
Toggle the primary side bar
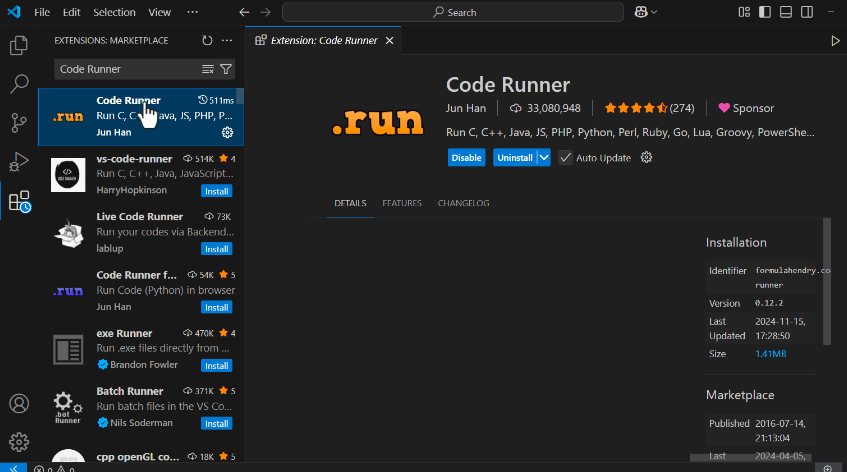click(x=765, y=12)
